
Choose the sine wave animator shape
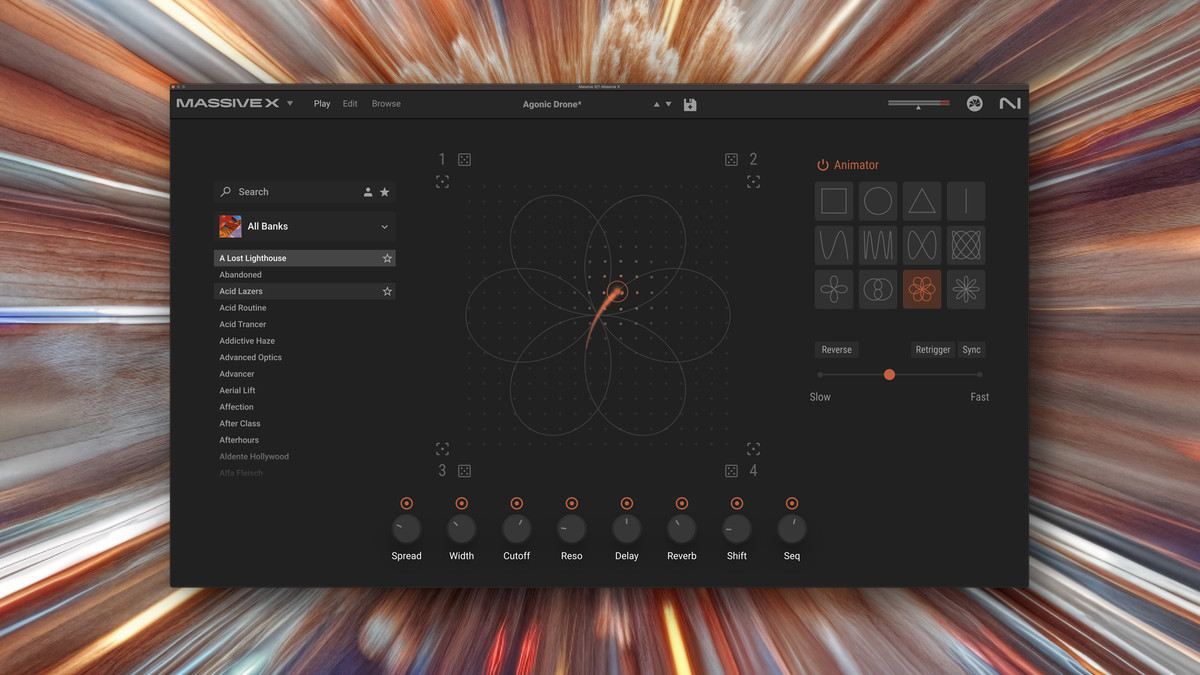click(833, 245)
